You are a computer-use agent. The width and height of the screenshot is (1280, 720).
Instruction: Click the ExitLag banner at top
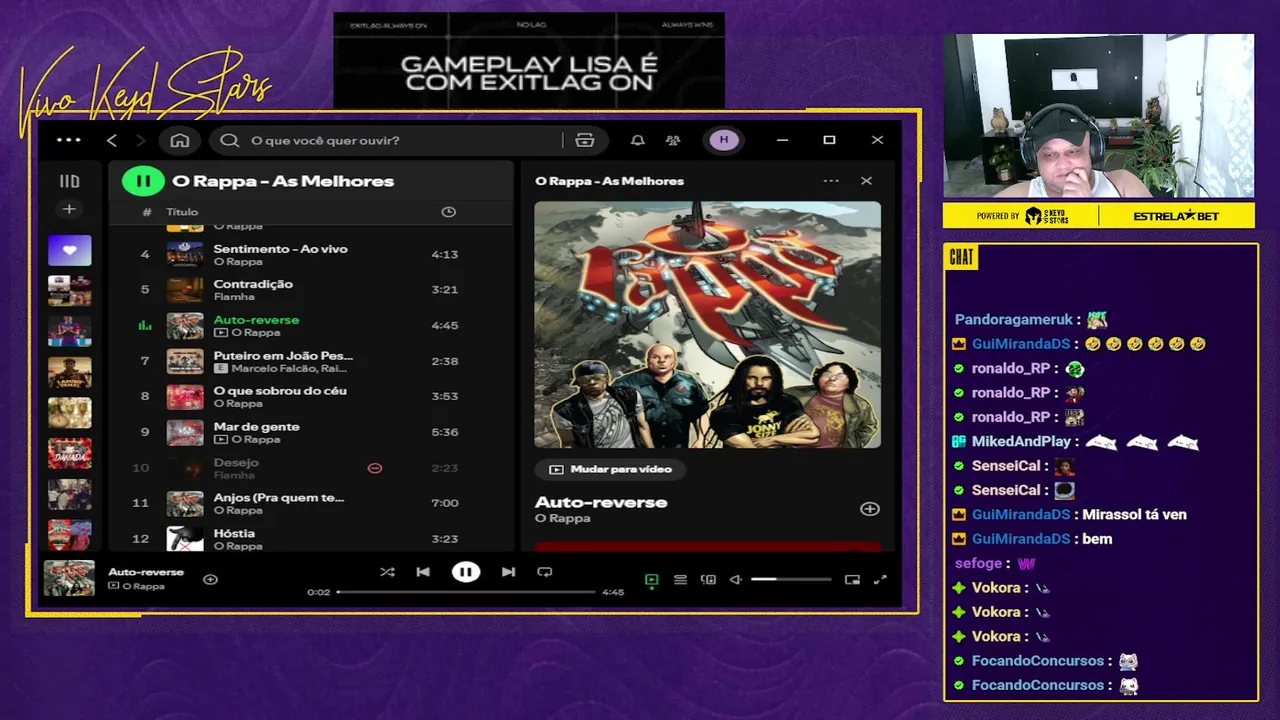coord(529,60)
